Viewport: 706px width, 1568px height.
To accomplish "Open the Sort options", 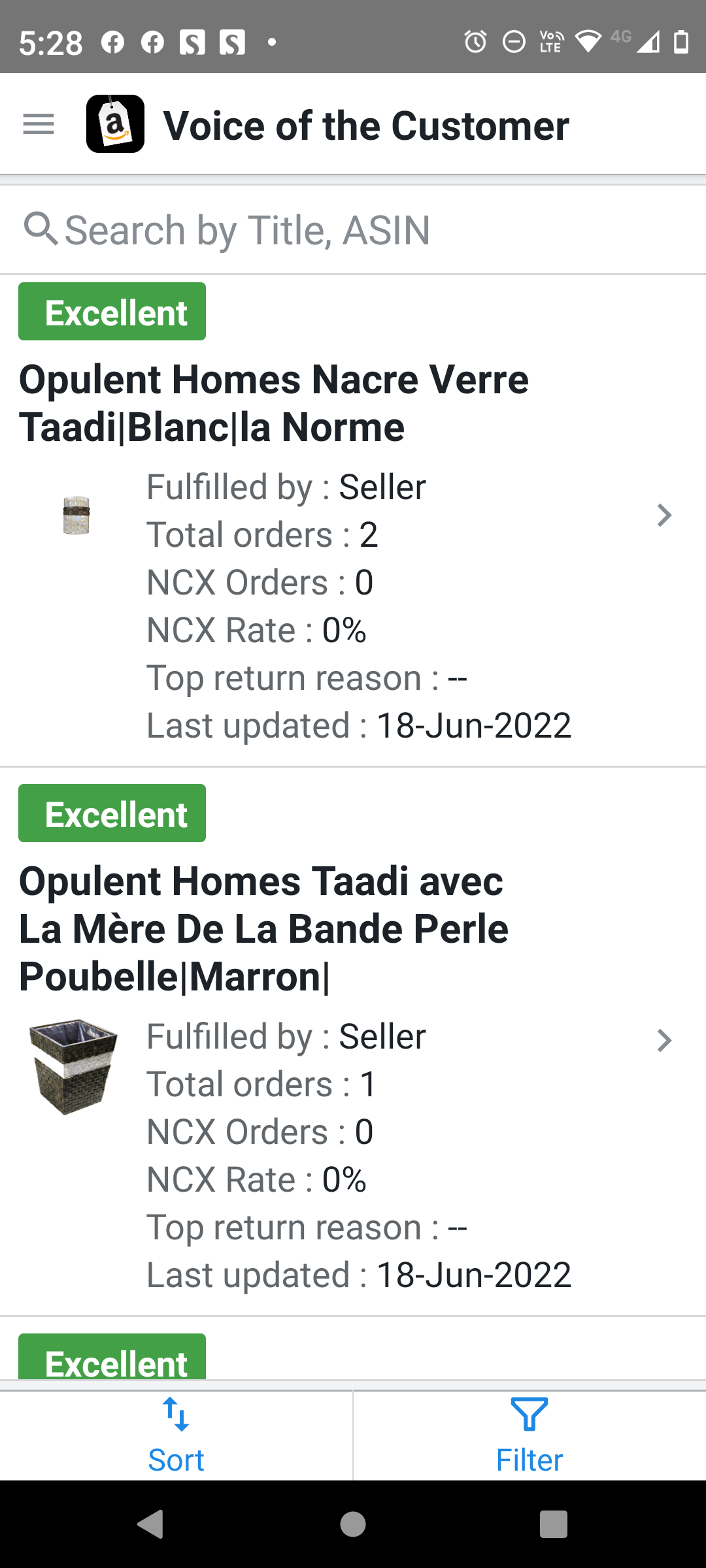I will click(176, 1435).
